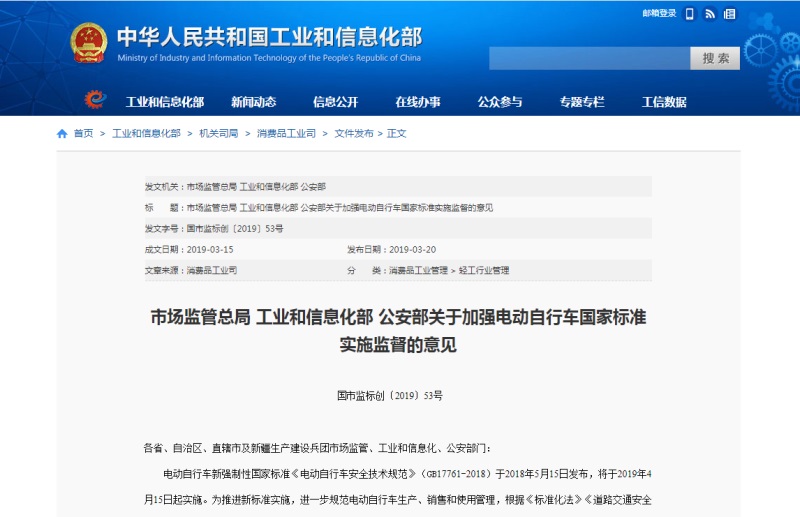Viewport: 800px width, 517px height.
Task: Click 正文 breadcrumb item
Action: coord(396,134)
